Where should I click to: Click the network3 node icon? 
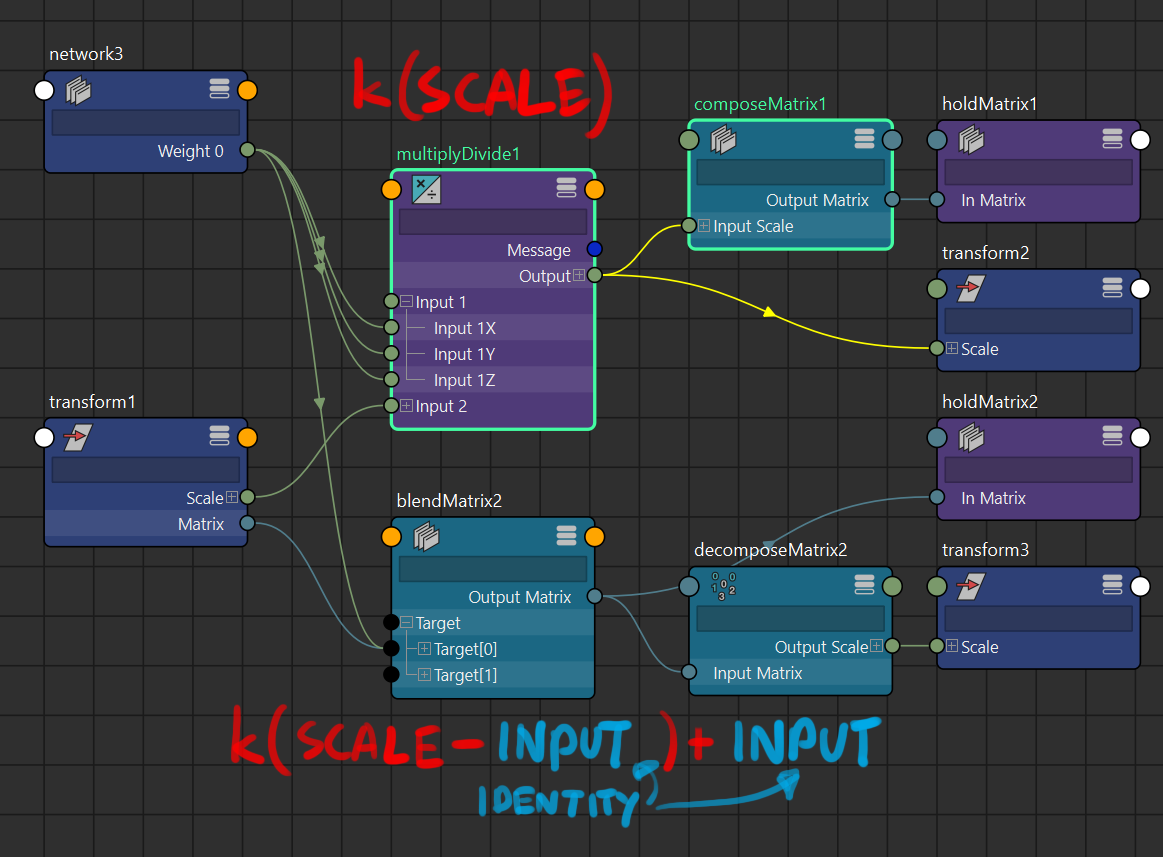click(x=78, y=91)
